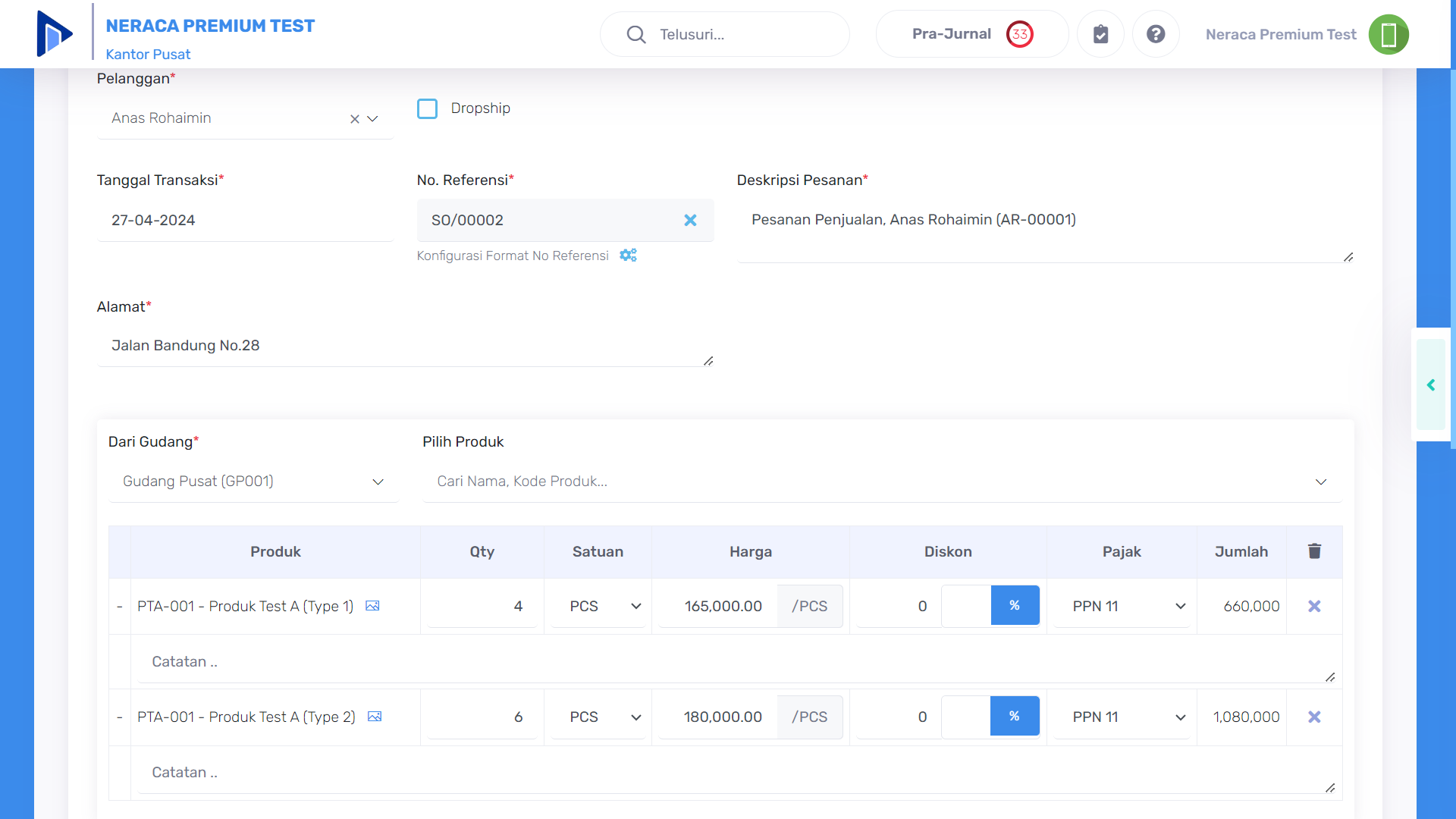Click the search magnifier icon
This screenshot has height=819, width=1456.
click(x=636, y=34)
